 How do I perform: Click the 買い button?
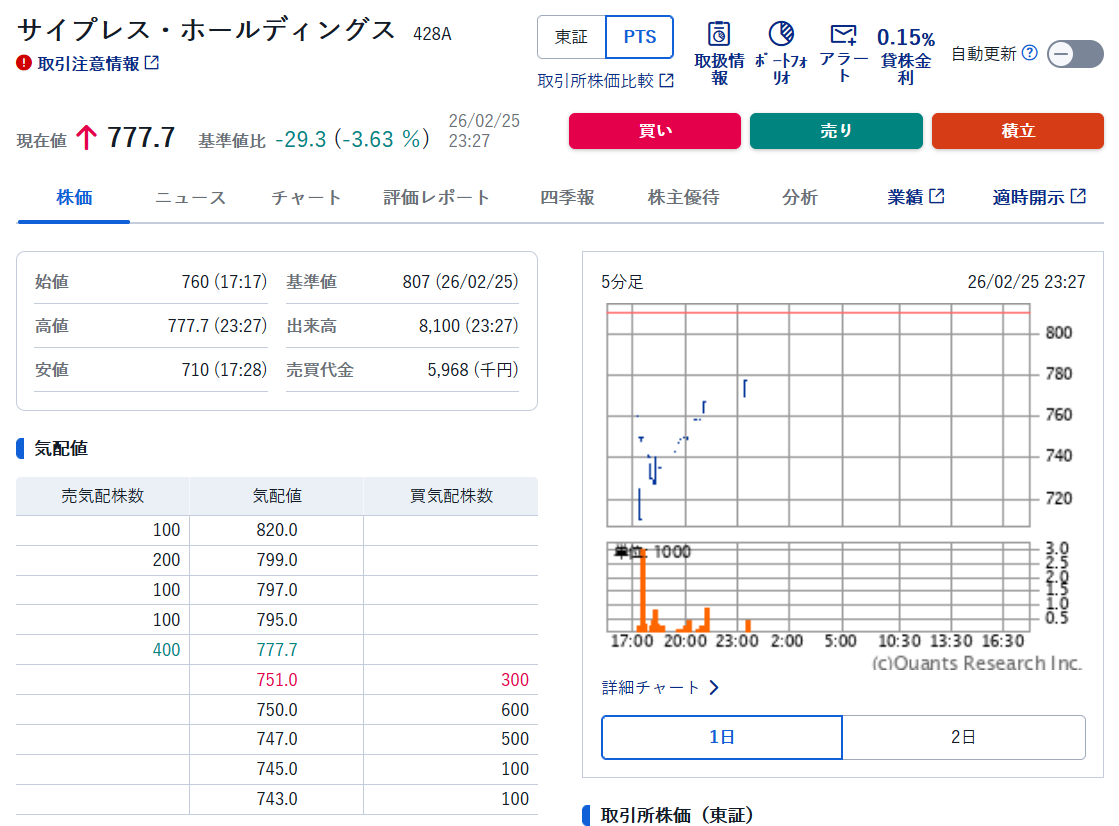[654, 130]
